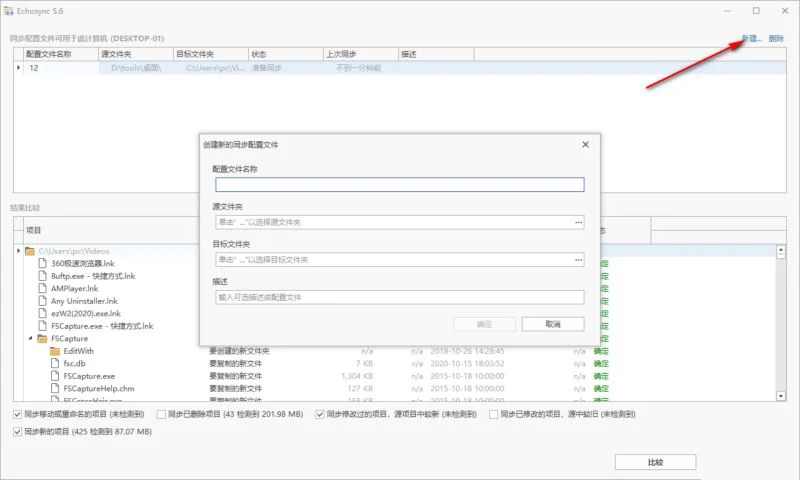Click the EditWith folder icon
This screenshot has width=800, height=480.
(55, 351)
